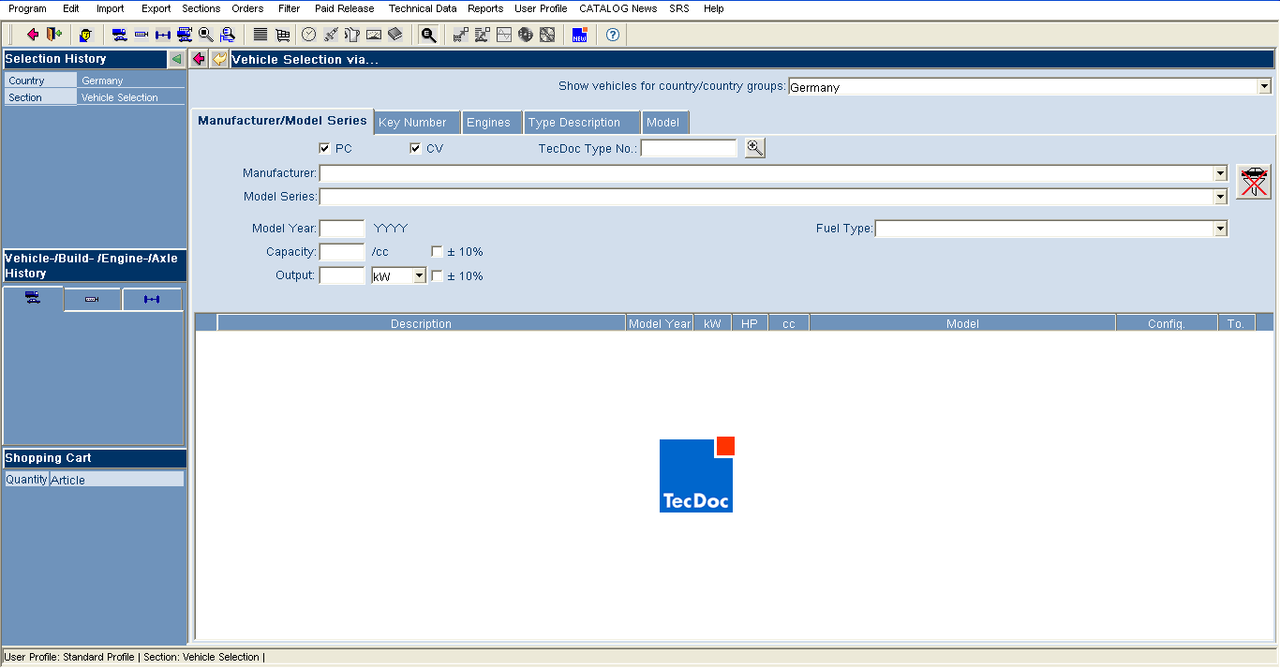Click the exit door icon in toolbar

[x=54, y=34]
